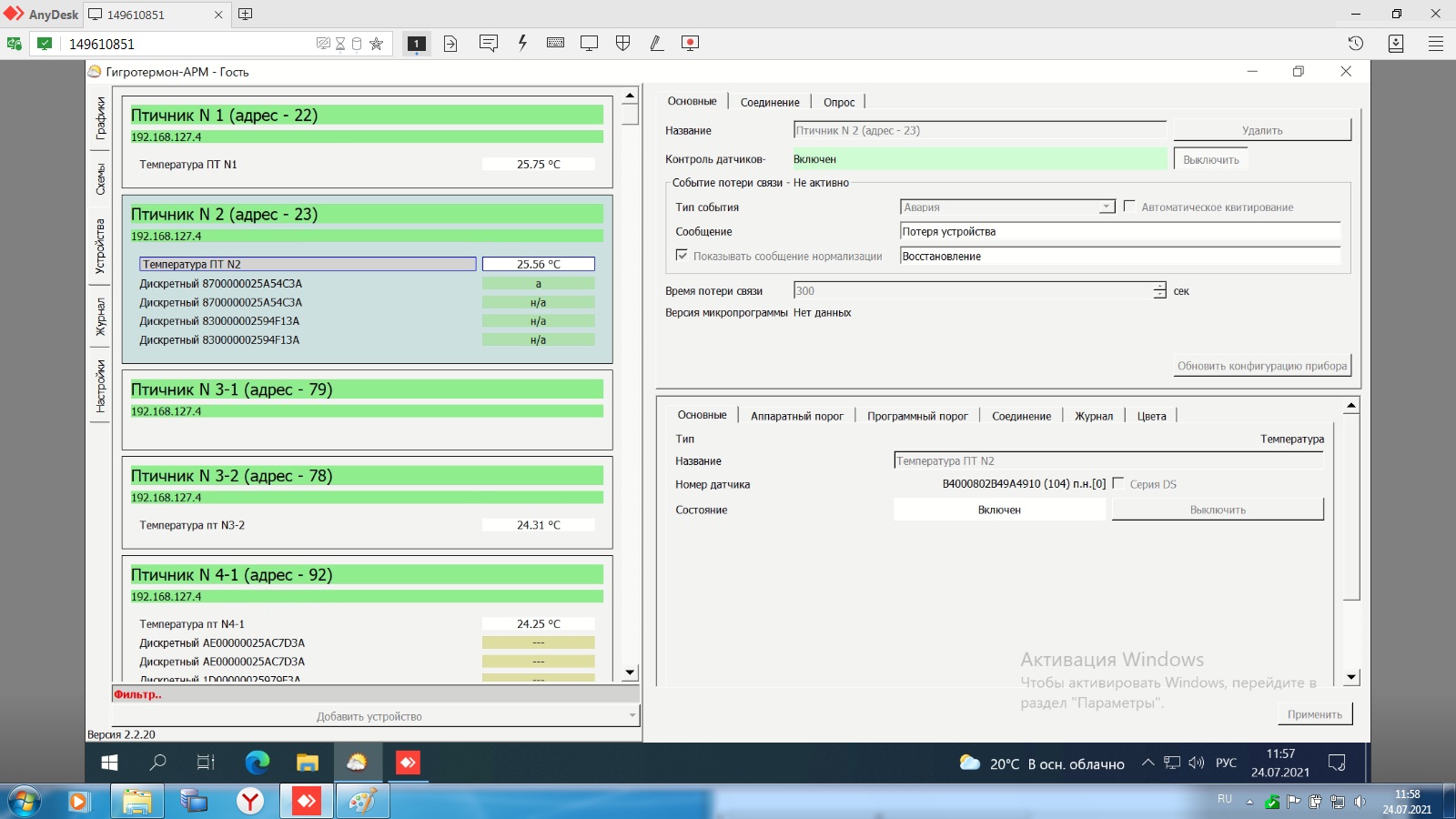Click sensor Название field Температура ПТ N2
Viewport: 1456px width, 819px height.
point(1108,460)
